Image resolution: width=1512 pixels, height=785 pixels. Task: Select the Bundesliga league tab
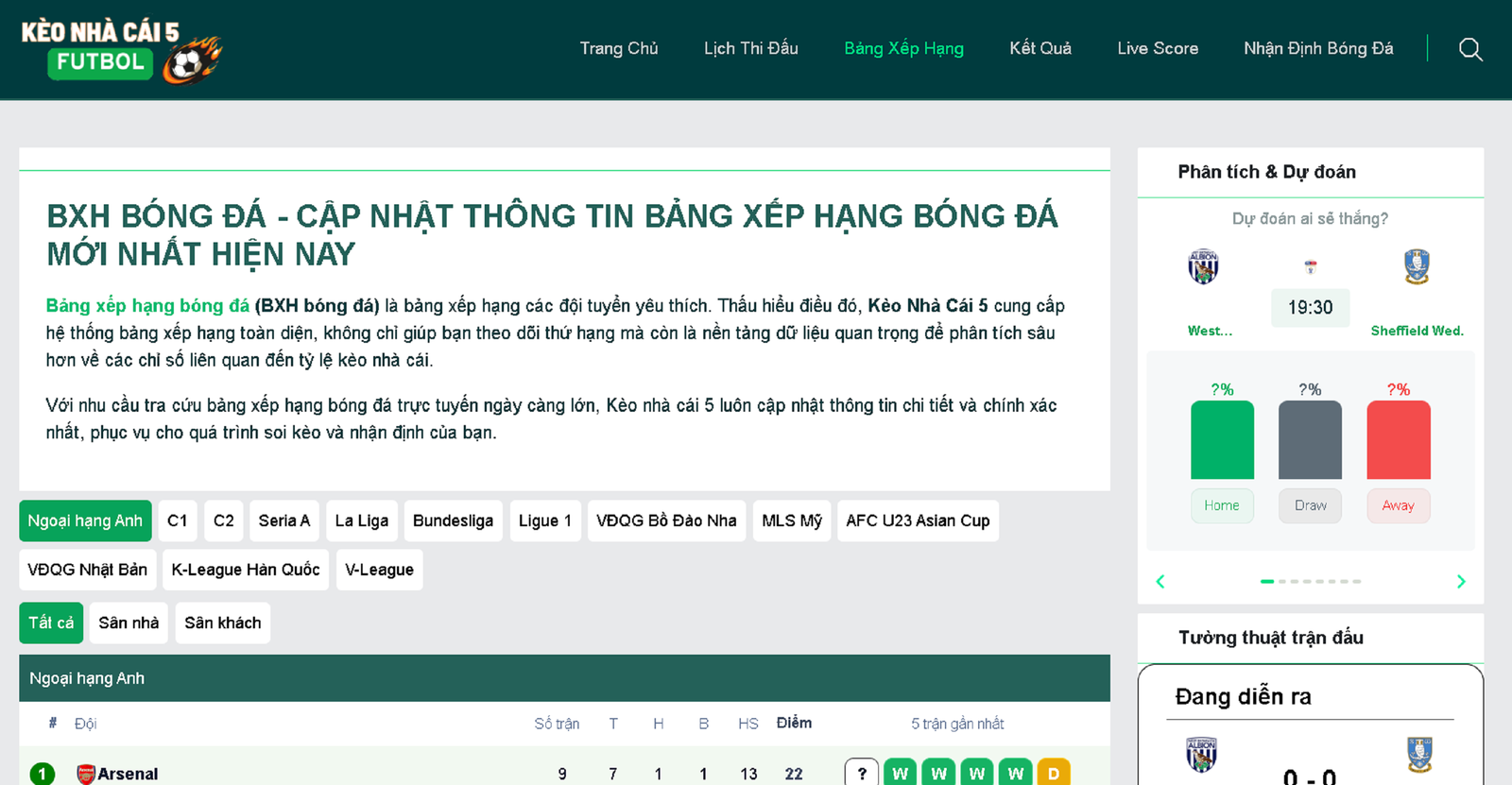453,521
